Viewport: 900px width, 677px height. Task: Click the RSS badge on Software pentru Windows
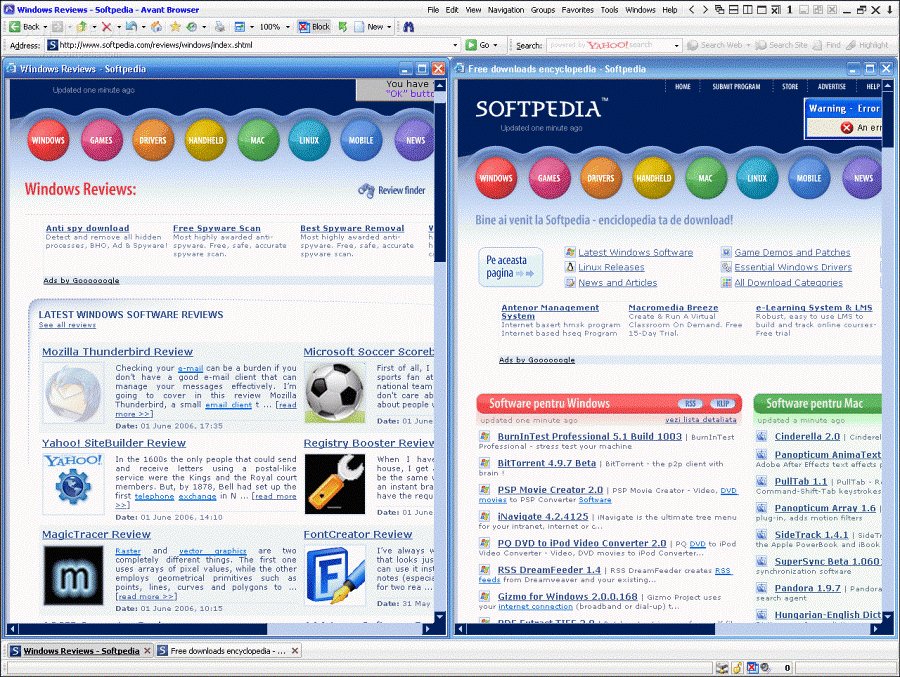coord(690,404)
